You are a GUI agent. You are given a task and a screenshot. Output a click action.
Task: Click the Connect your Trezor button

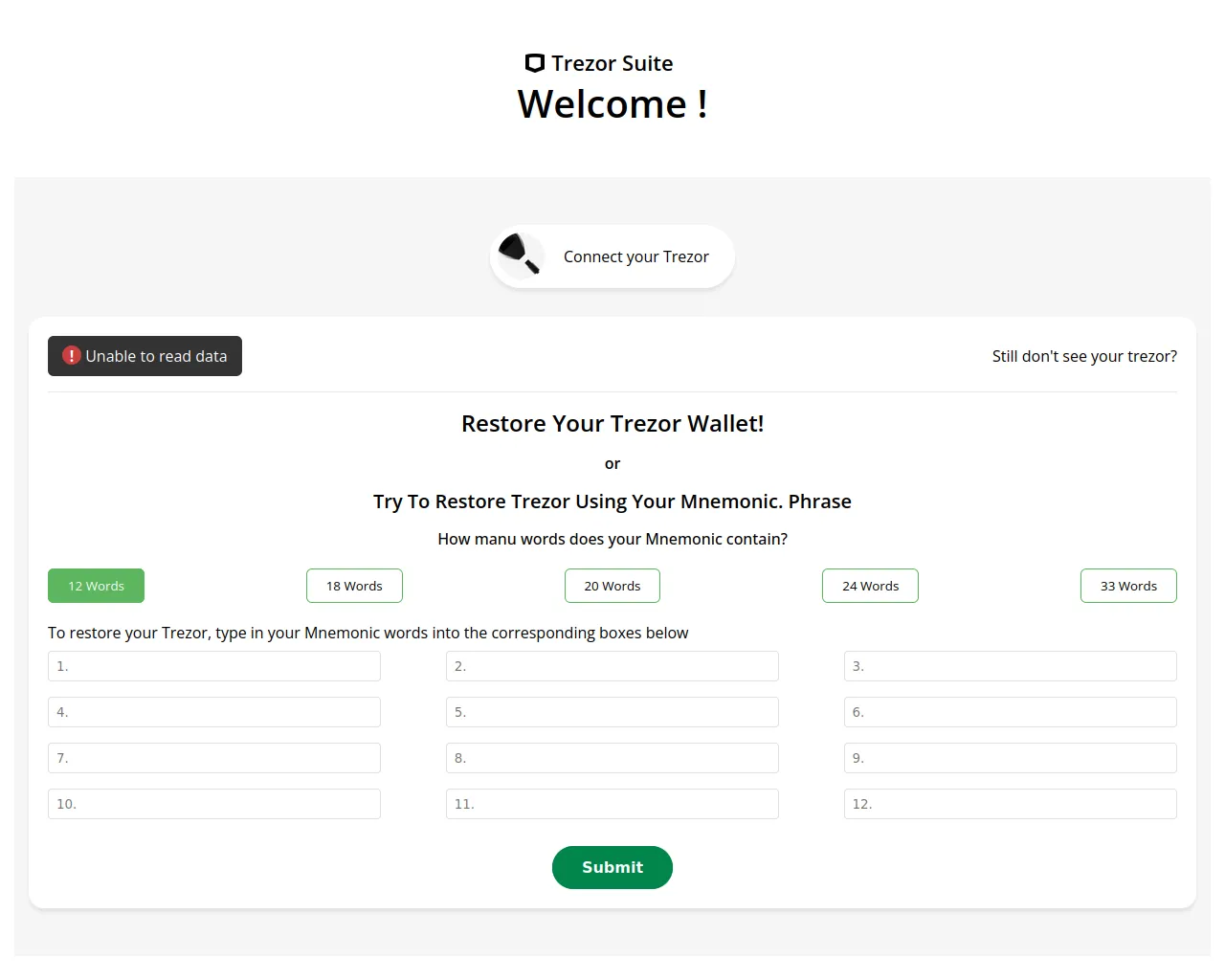pos(612,256)
